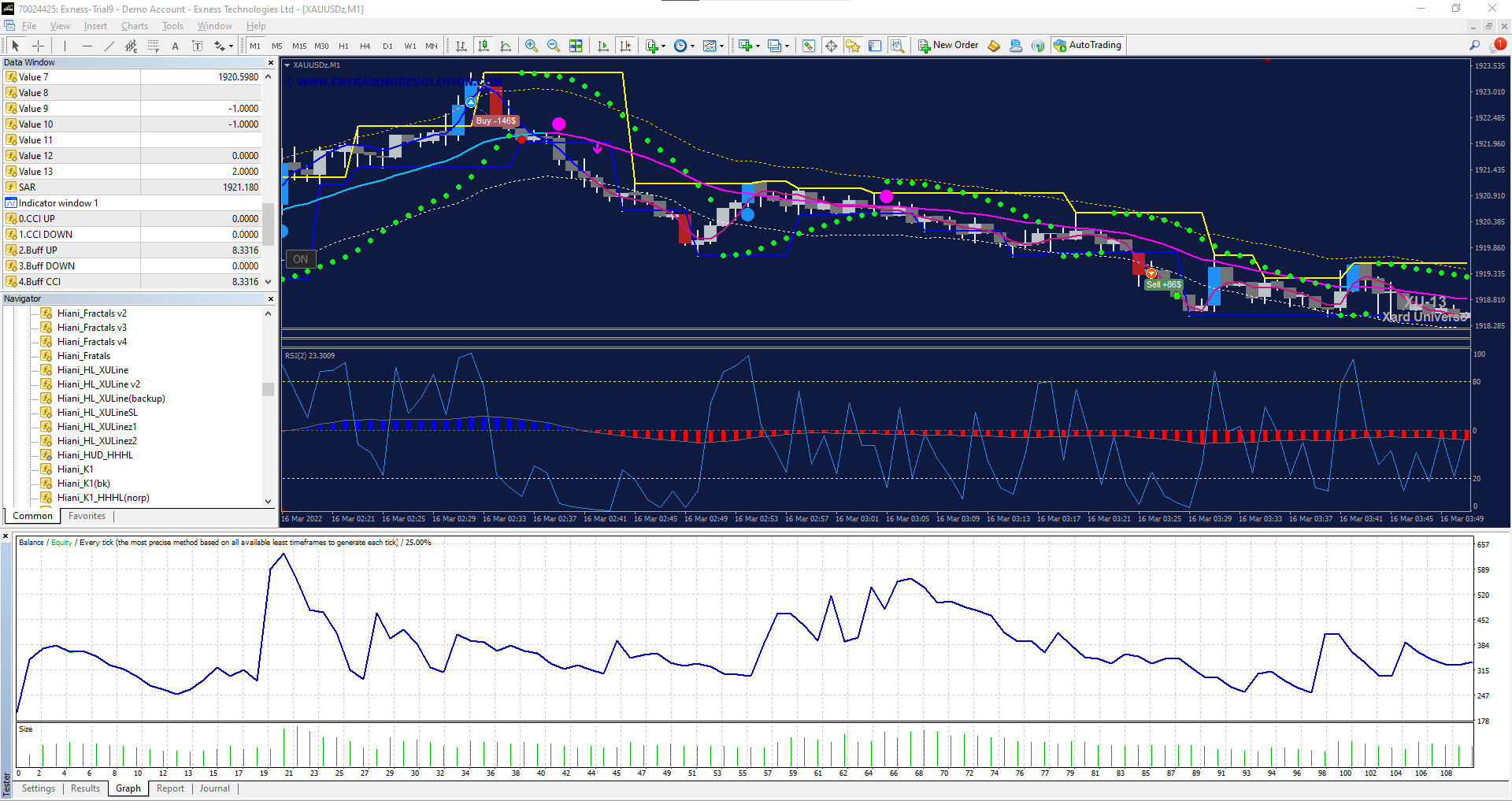This screenshot has width=1512, height=801.
Task: Open the Data Window toolbar icon
Action: (831, 46)
